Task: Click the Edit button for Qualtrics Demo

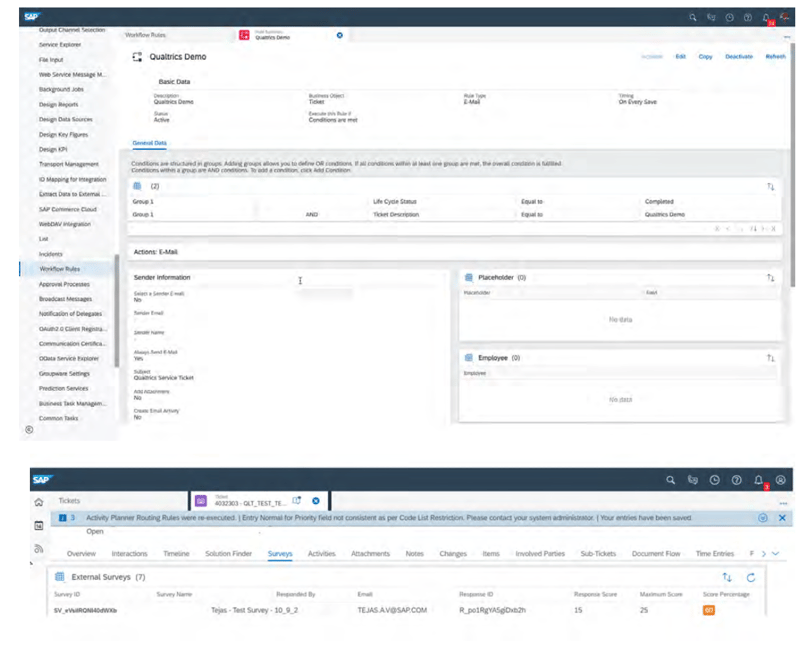Action: tap(681, 57)
